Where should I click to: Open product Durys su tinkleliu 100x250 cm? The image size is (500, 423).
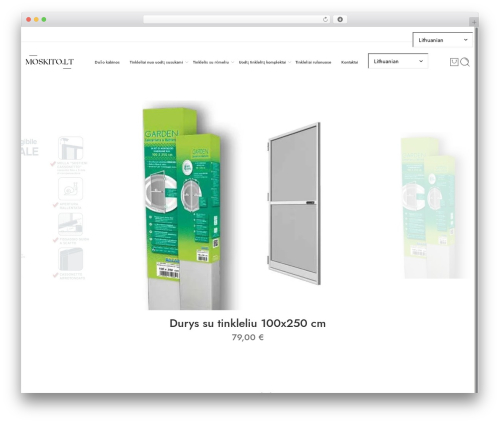(x=248, y=323)
